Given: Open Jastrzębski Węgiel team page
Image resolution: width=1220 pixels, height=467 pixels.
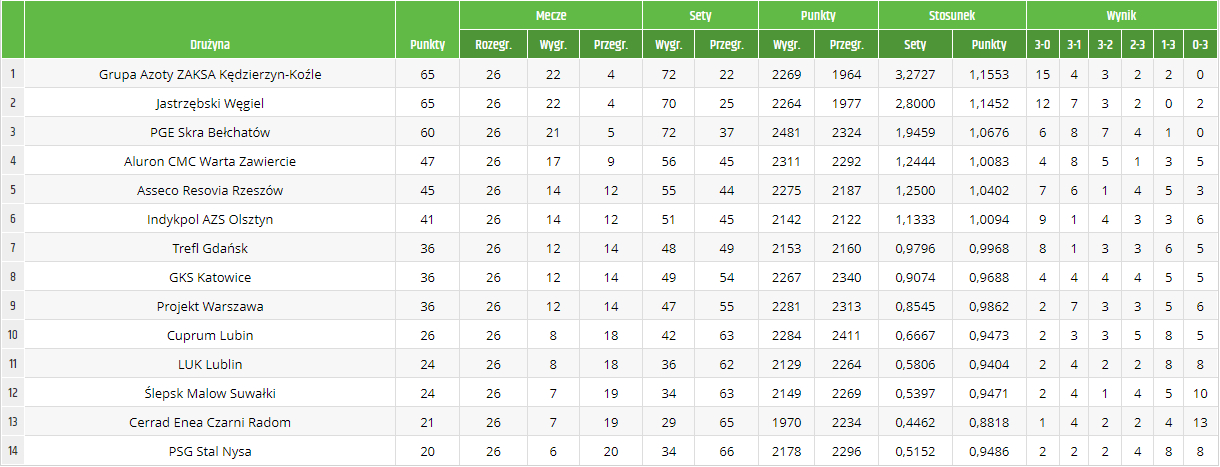Looking at the screenshot, I should point(210,103).
